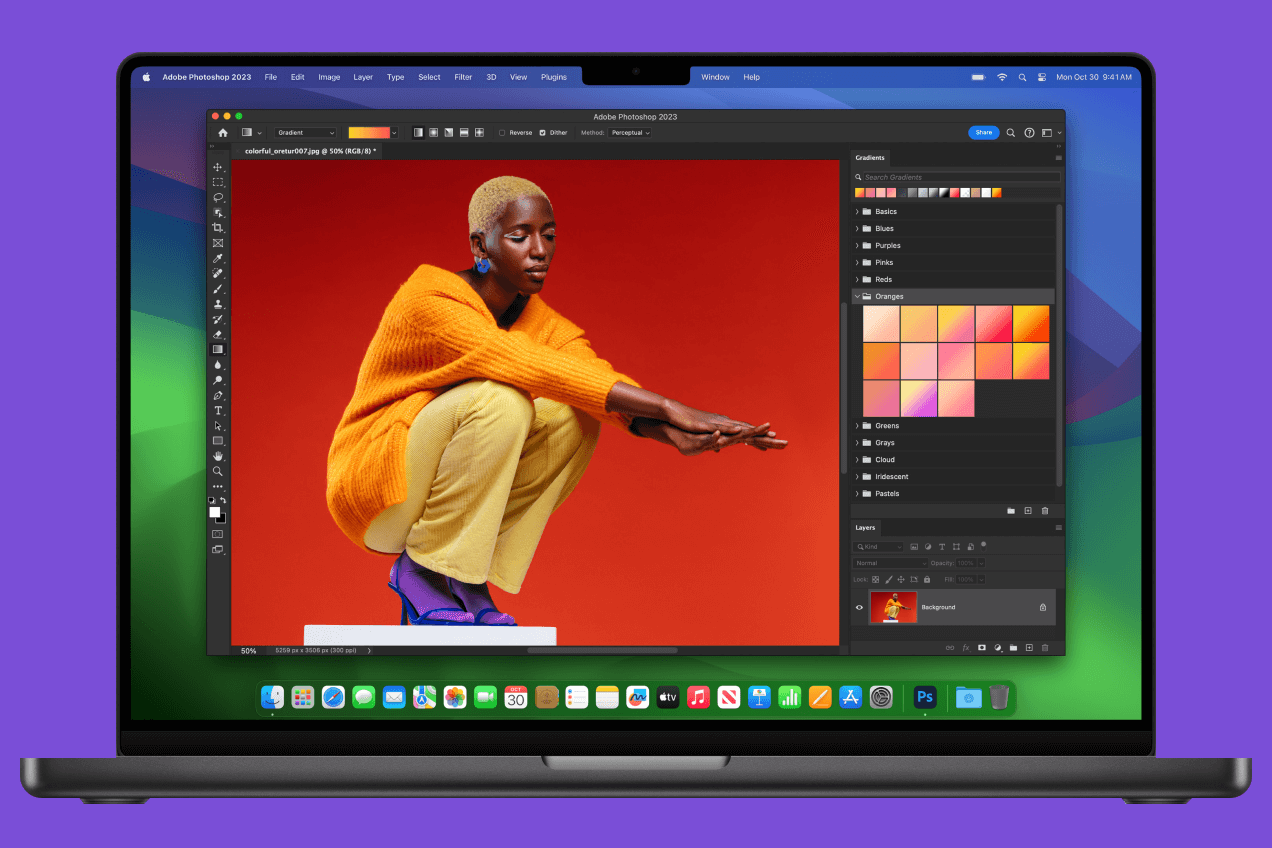Uncheck the Dither option
Screen dimensions: 1272x848
coord(542,132)
